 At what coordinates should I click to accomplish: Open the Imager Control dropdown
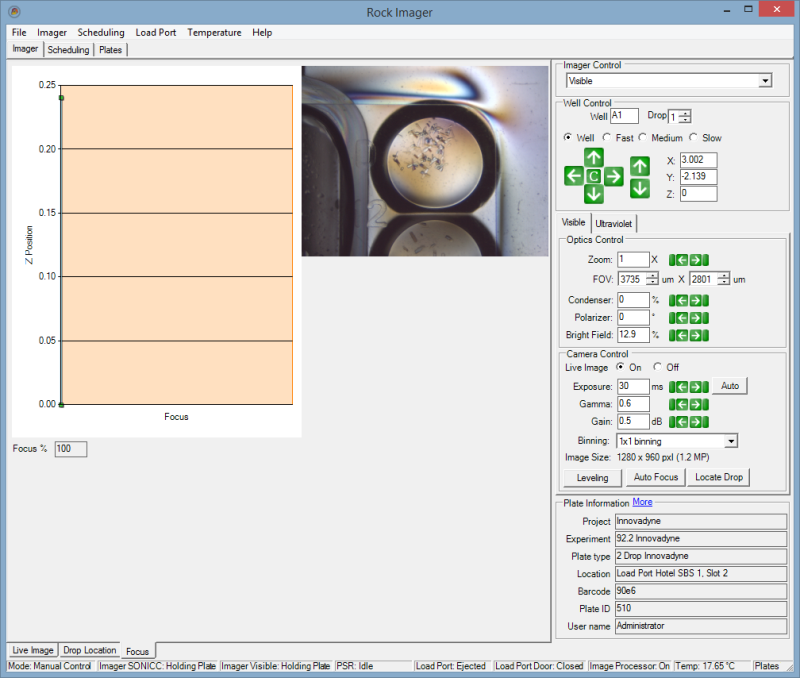[765, 81]
